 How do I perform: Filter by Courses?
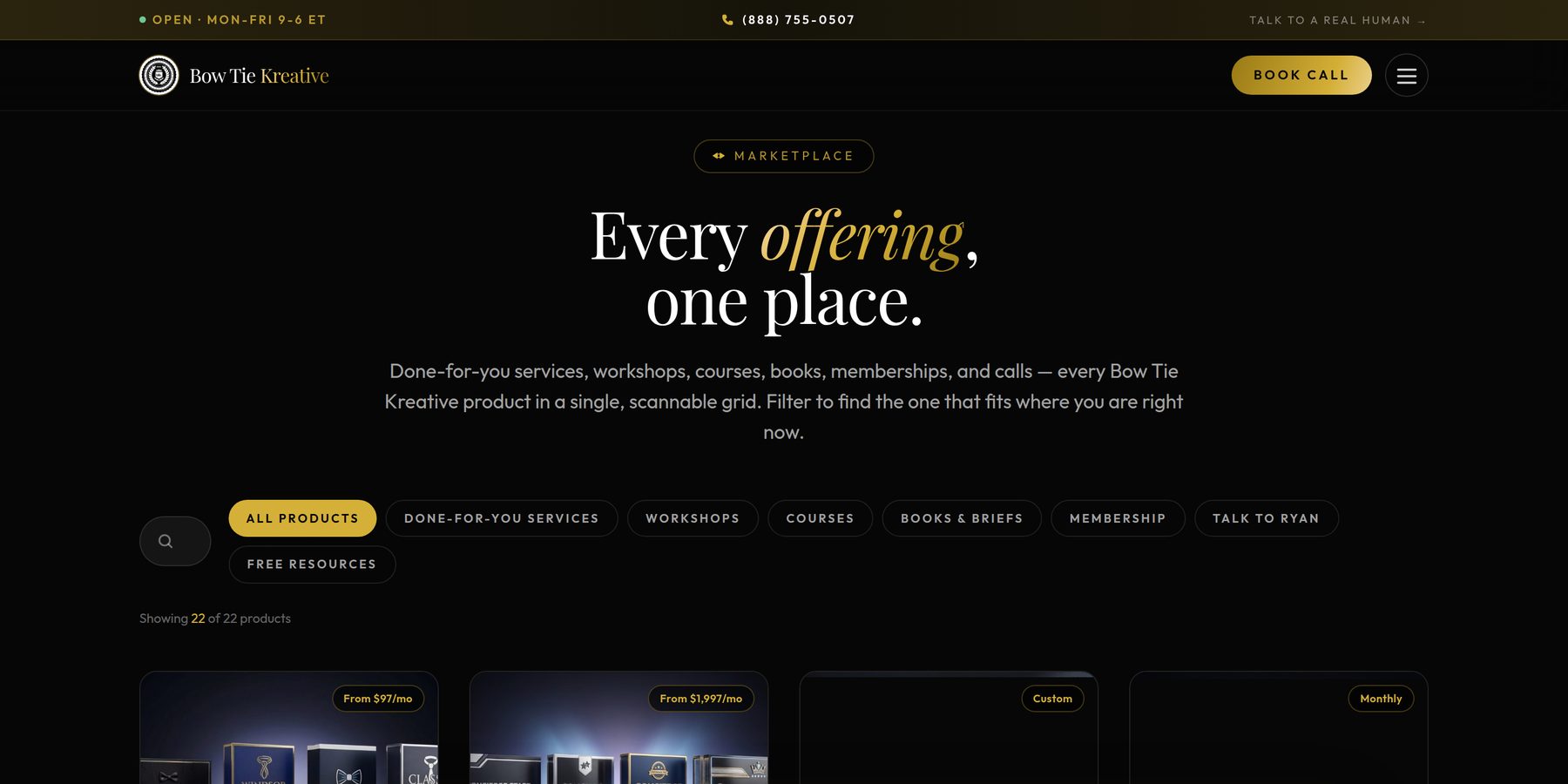(x=820, y=518)
